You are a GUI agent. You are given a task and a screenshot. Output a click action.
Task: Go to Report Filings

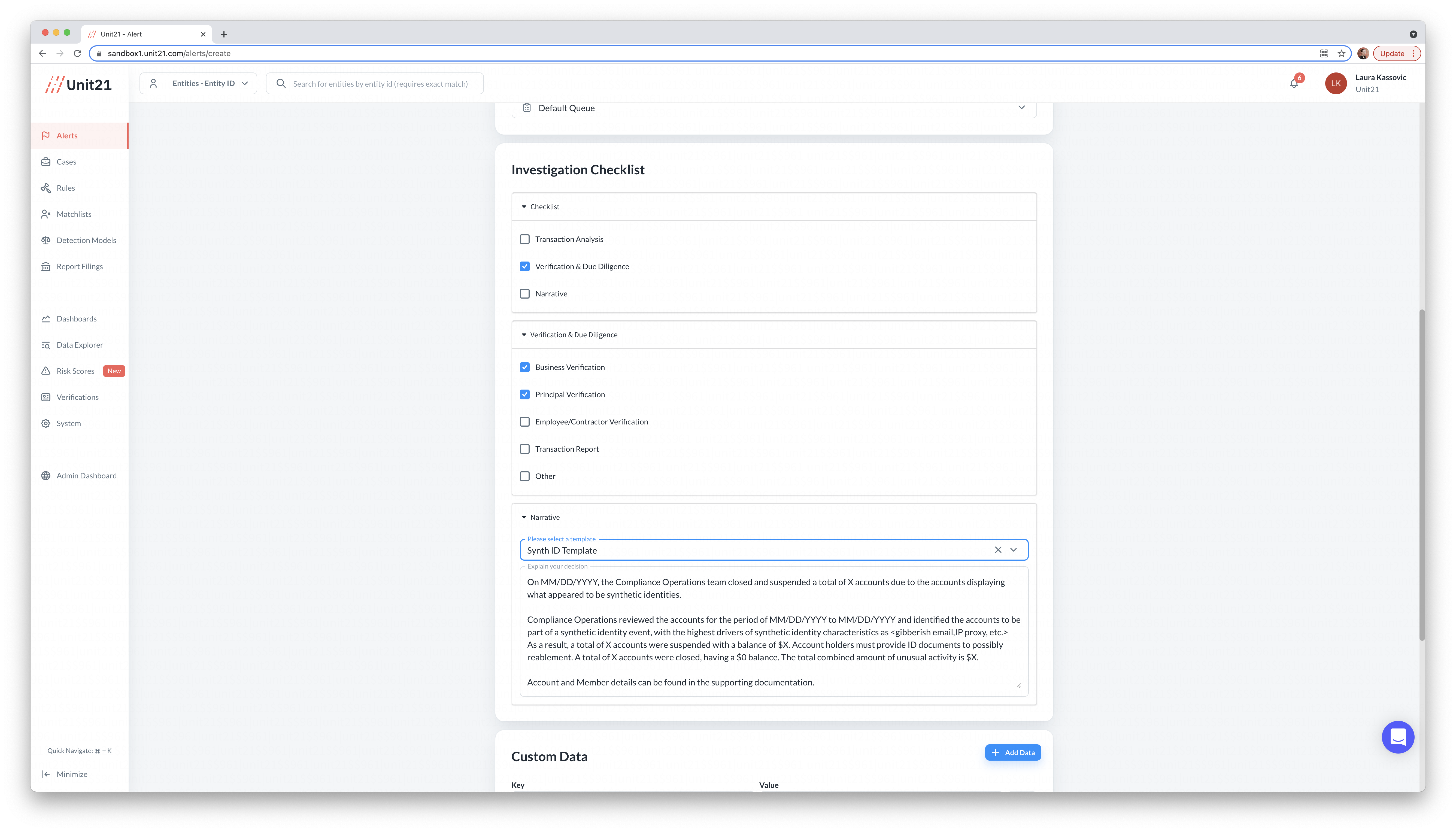tap(80, 266)
